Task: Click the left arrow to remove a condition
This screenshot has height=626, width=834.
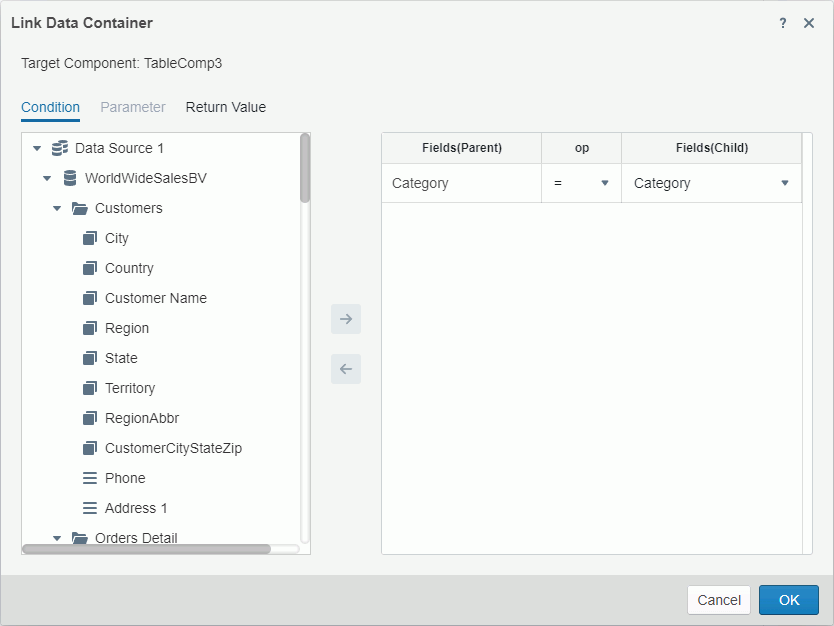Action: click(x=345, y=369)
